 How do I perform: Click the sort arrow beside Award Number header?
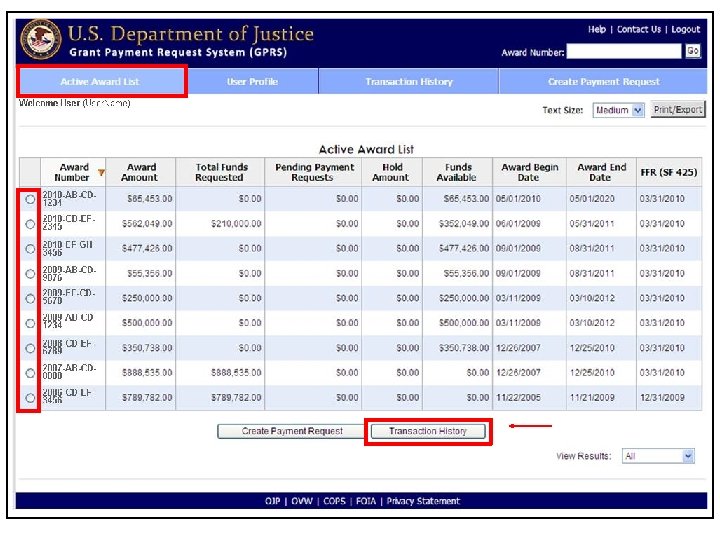point(101,173)
